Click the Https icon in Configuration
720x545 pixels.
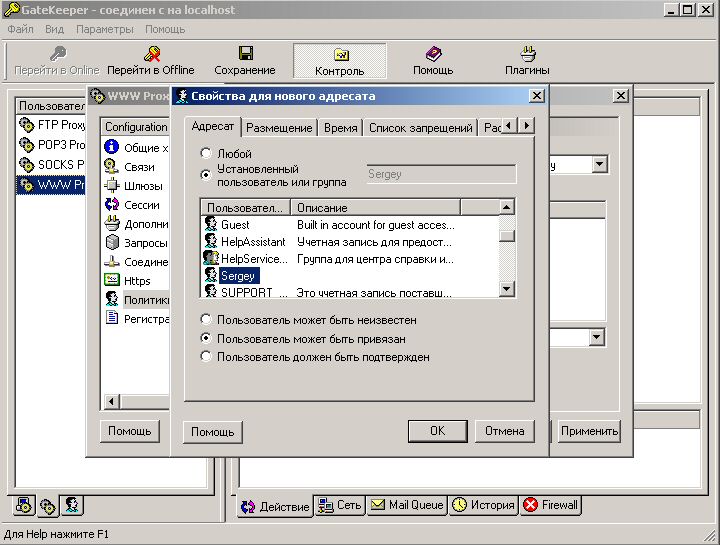coord(112,280)
